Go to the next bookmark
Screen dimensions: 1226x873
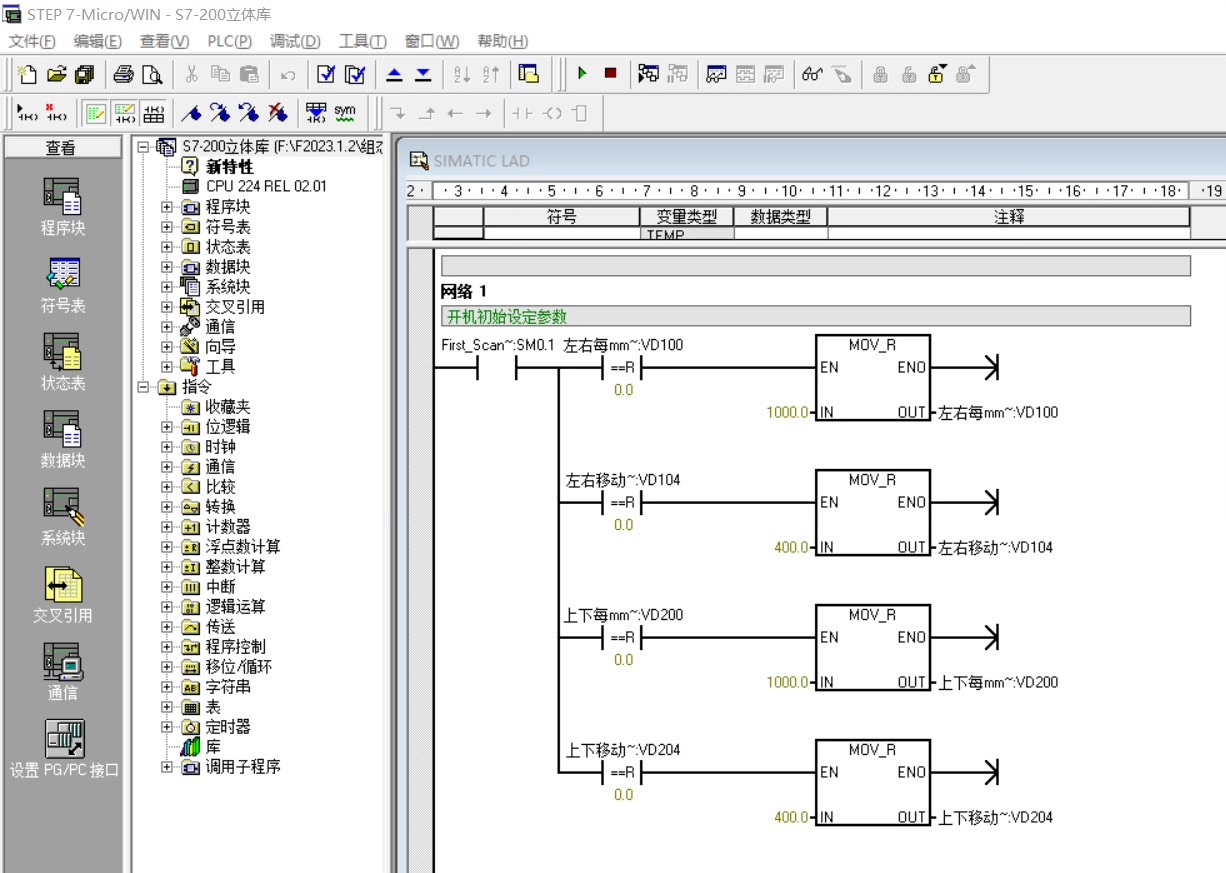point(220,113)
